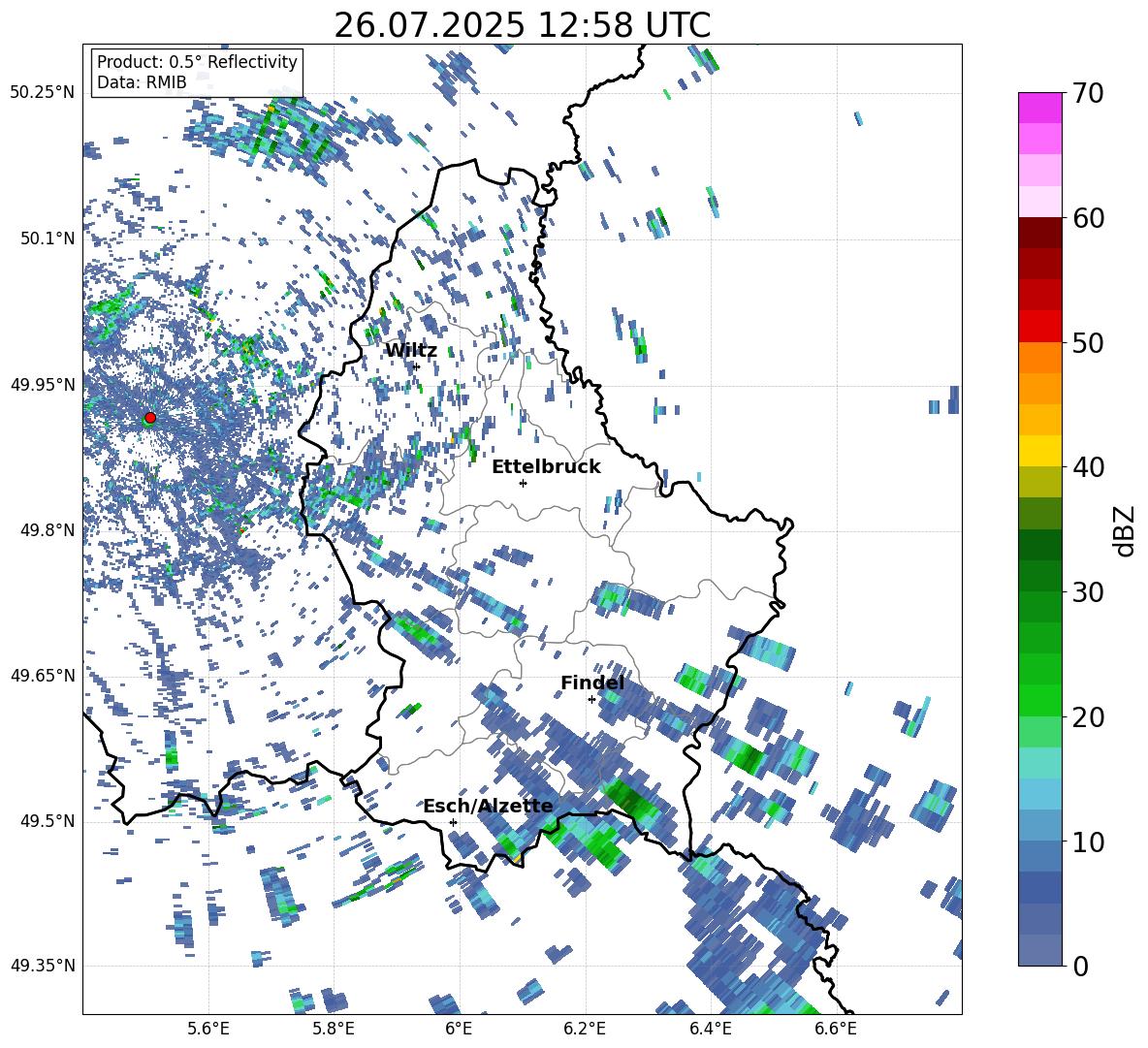Click the Esch/Alzette city label
Screen dimensions: 1148x1048
pos(488,807)
